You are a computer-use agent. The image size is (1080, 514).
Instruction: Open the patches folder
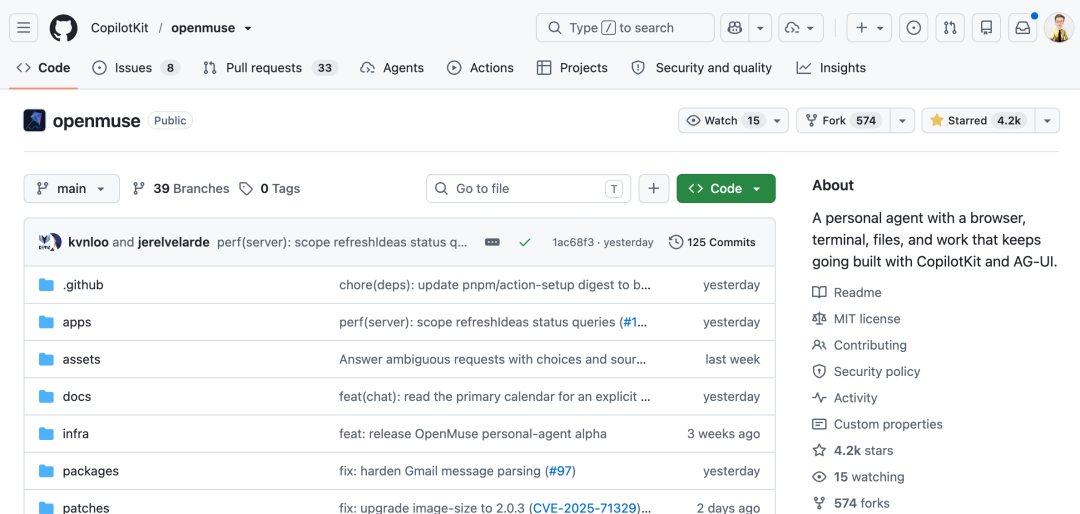pyautogui.click(x=85, y=508)
